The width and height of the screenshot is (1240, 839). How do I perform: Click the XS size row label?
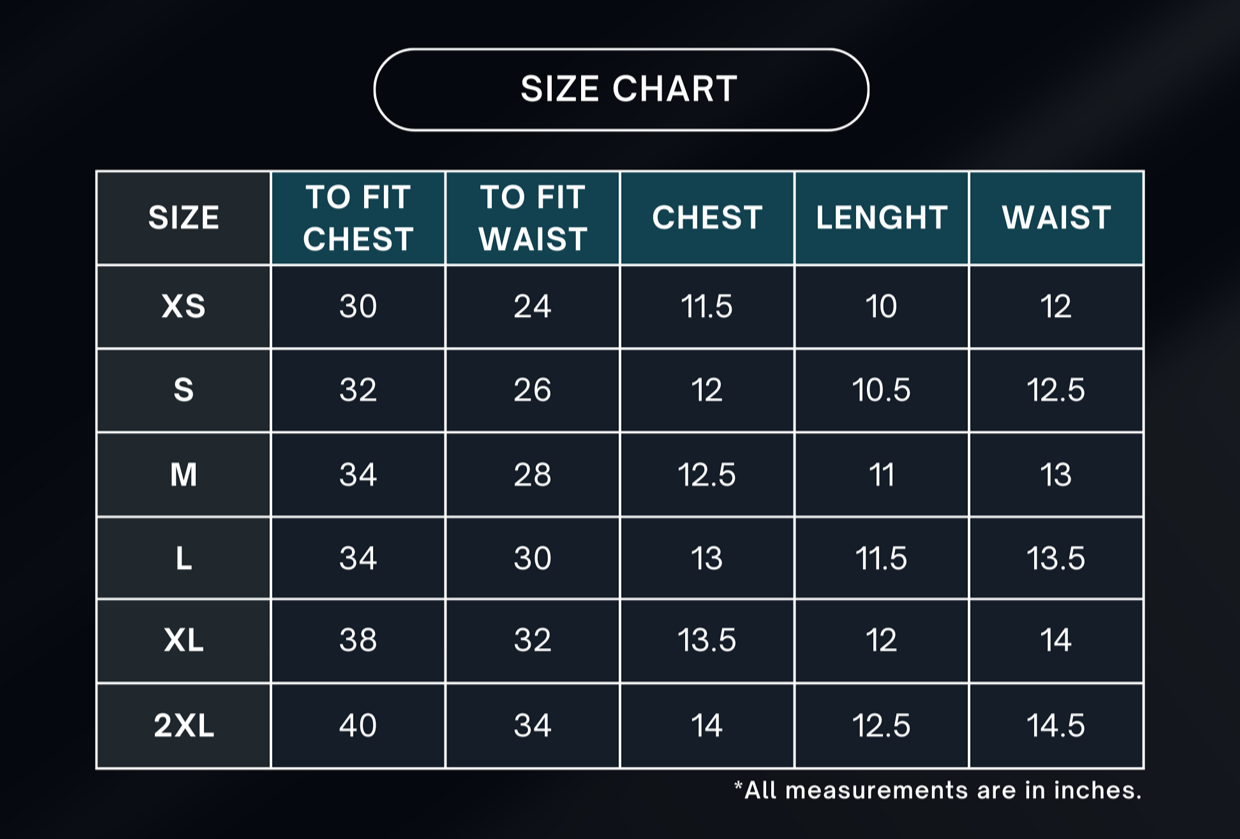[x=184, y=306]
